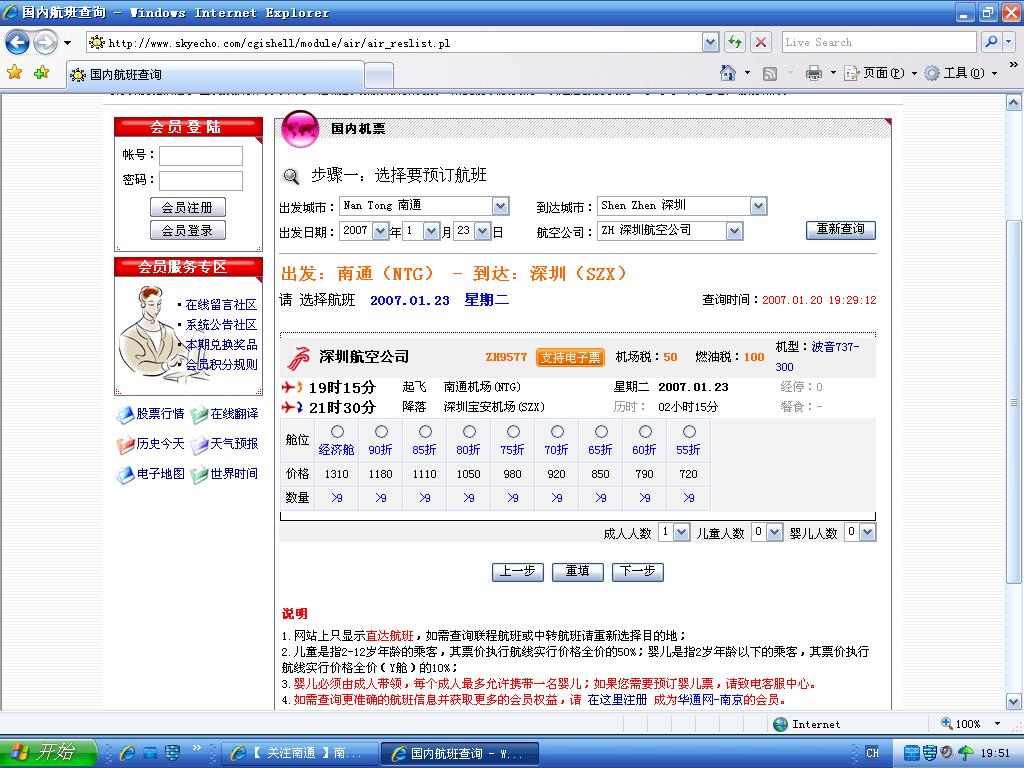This screenshot has height=768, width=1024.
Task: Click the Stop loading icon
Action: (x=761, y=42)
